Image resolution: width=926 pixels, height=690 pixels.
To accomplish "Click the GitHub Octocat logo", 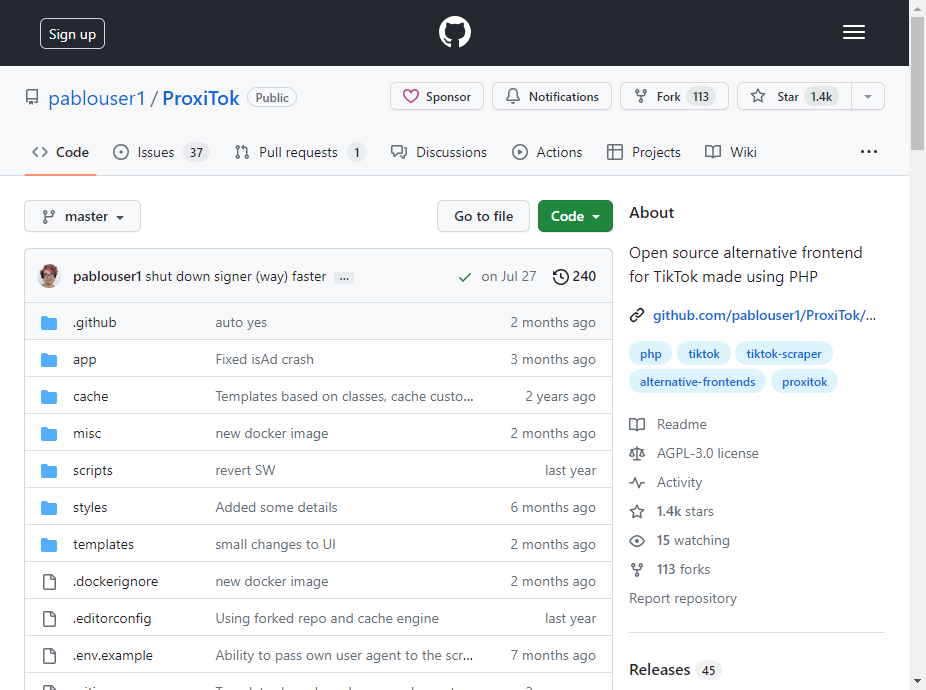I will 455,32.
